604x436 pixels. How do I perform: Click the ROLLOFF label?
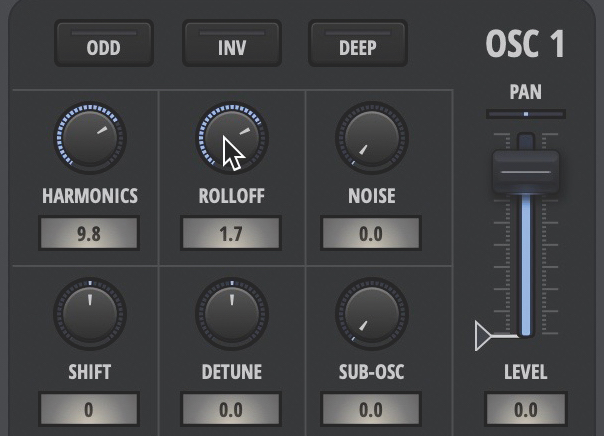pyautogui.click(x=232, y=196)
